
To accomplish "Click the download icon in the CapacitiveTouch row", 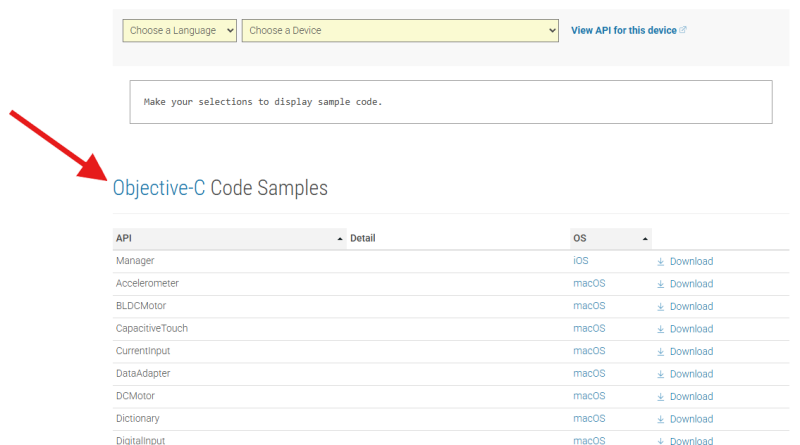I will 660,329.
